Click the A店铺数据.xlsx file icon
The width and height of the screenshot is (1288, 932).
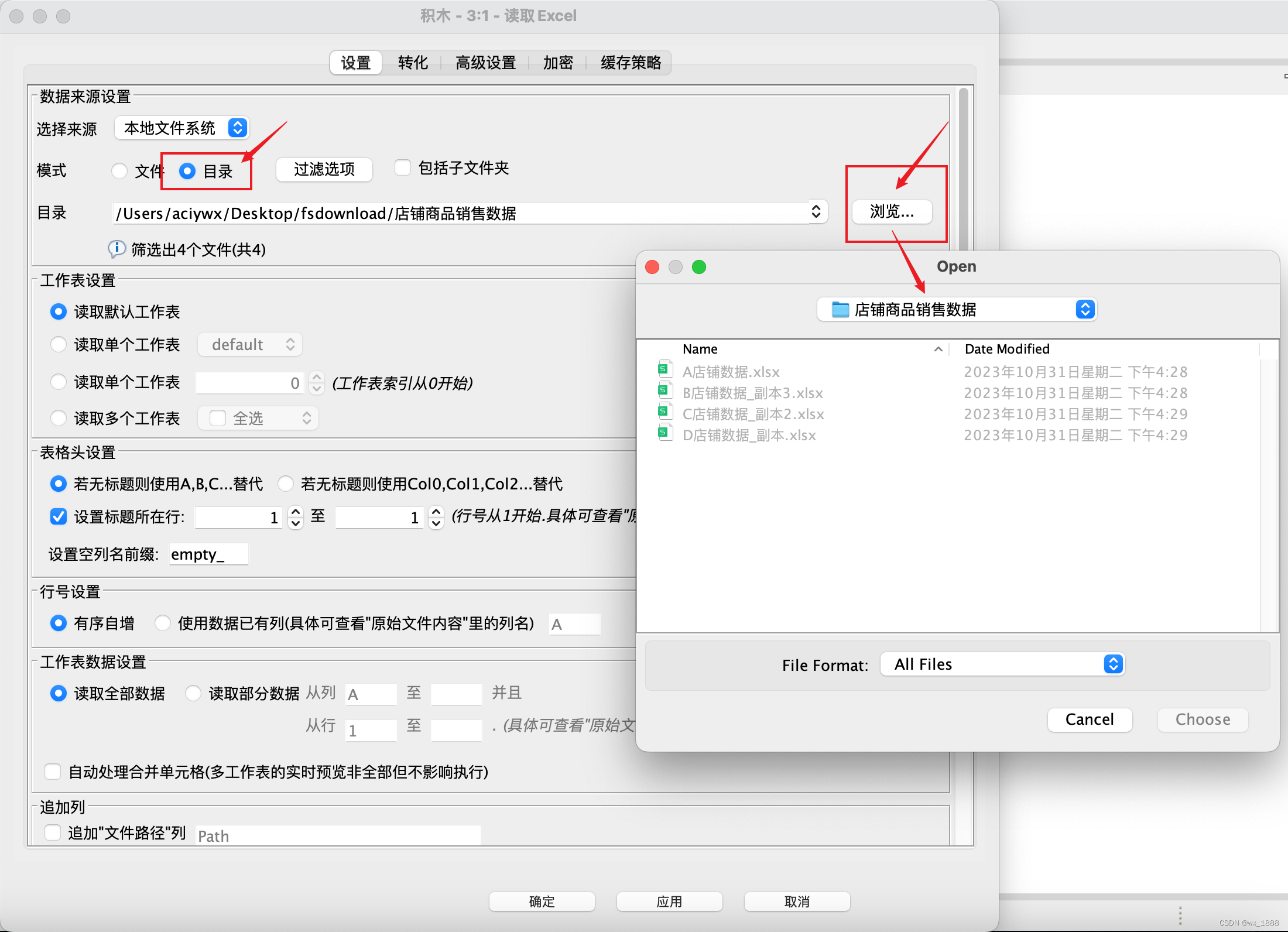point(664,369)
